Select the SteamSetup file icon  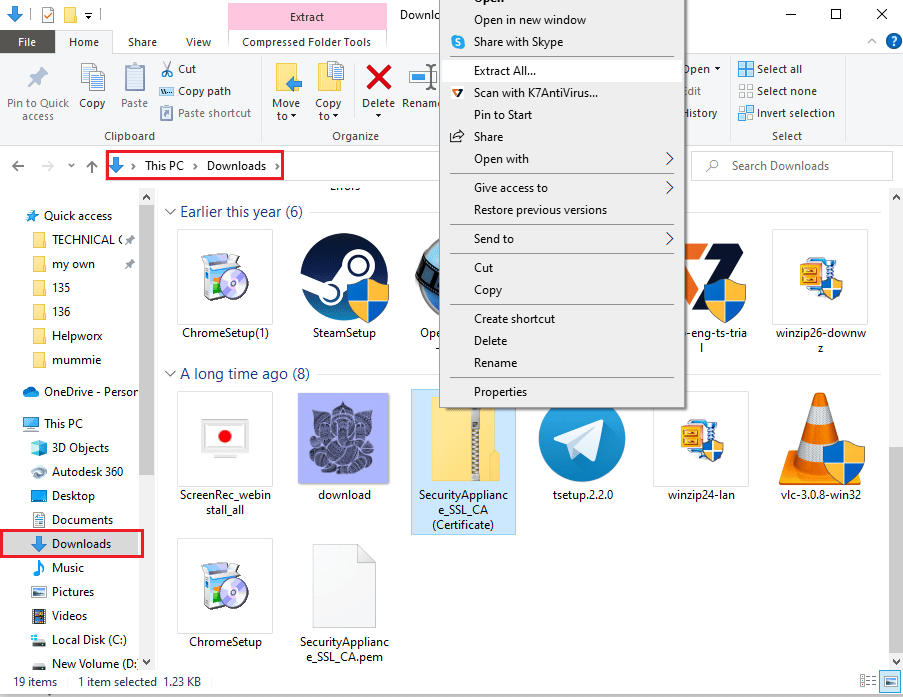[344, 278]
